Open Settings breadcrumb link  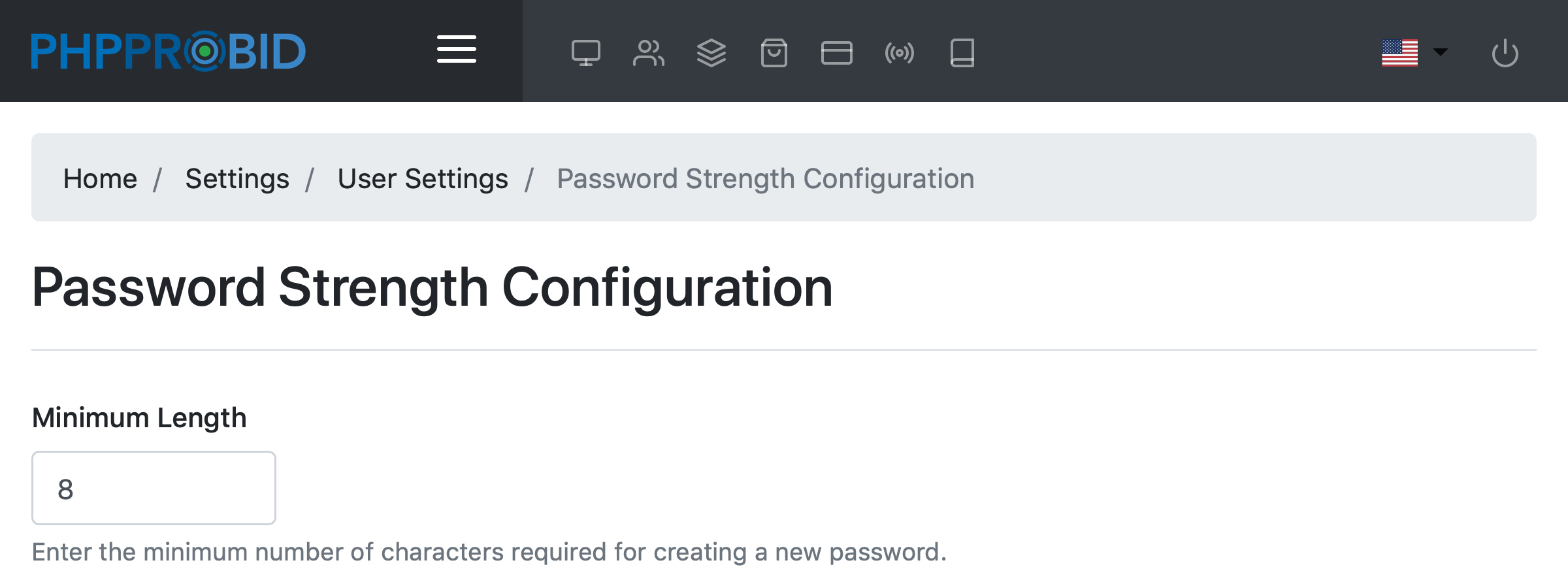click(237, 178)
